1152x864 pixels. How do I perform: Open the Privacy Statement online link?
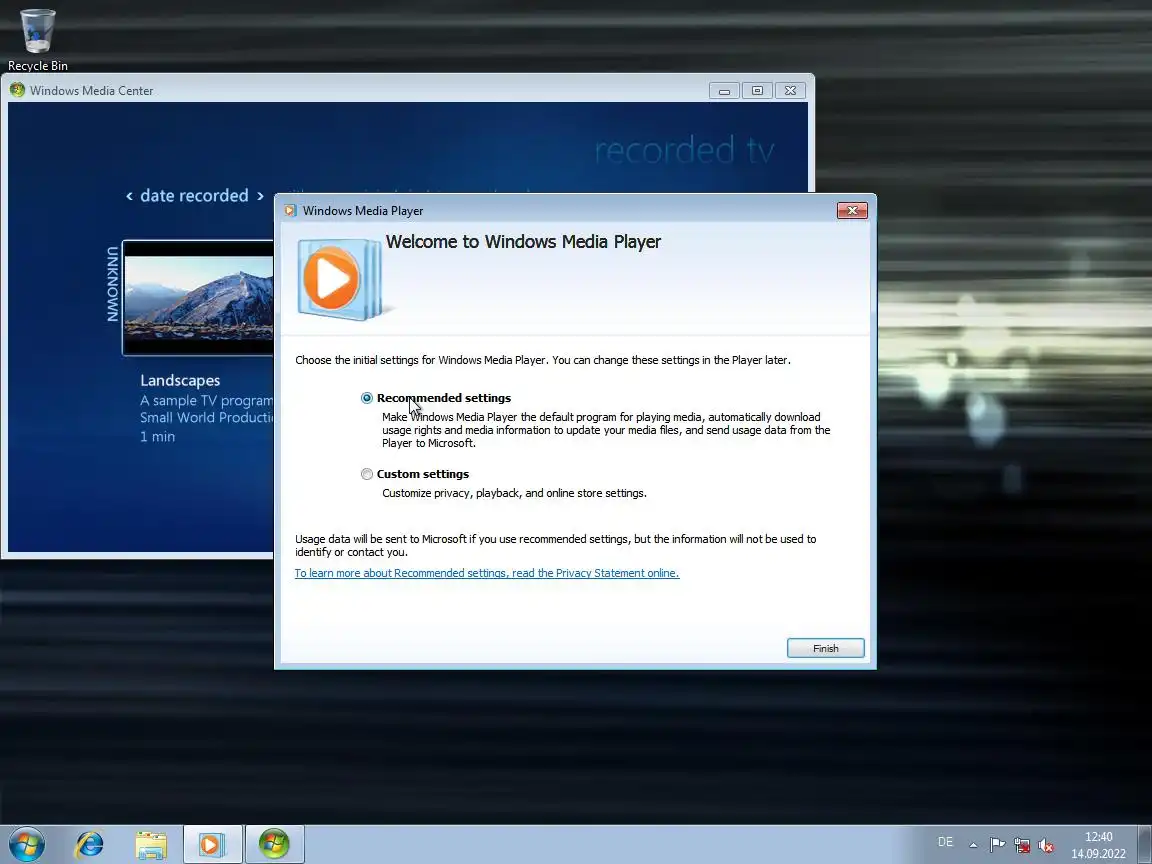pyautogui.click(x=486, y=573)
